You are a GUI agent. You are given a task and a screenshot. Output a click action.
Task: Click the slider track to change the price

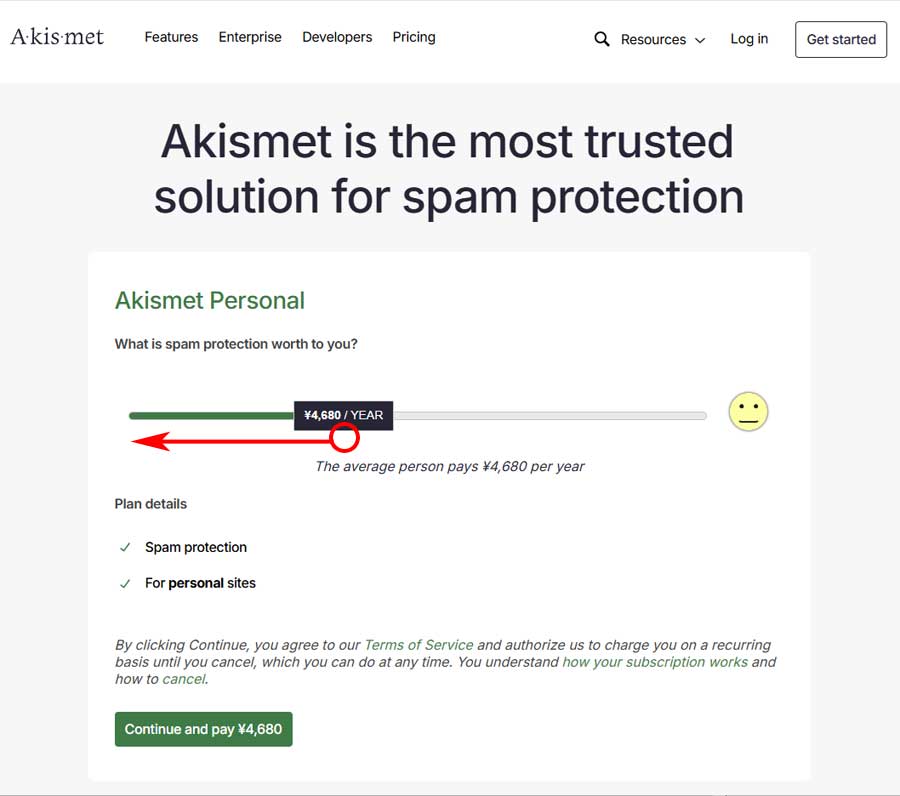pyautogui.click(x=550, y=414)
